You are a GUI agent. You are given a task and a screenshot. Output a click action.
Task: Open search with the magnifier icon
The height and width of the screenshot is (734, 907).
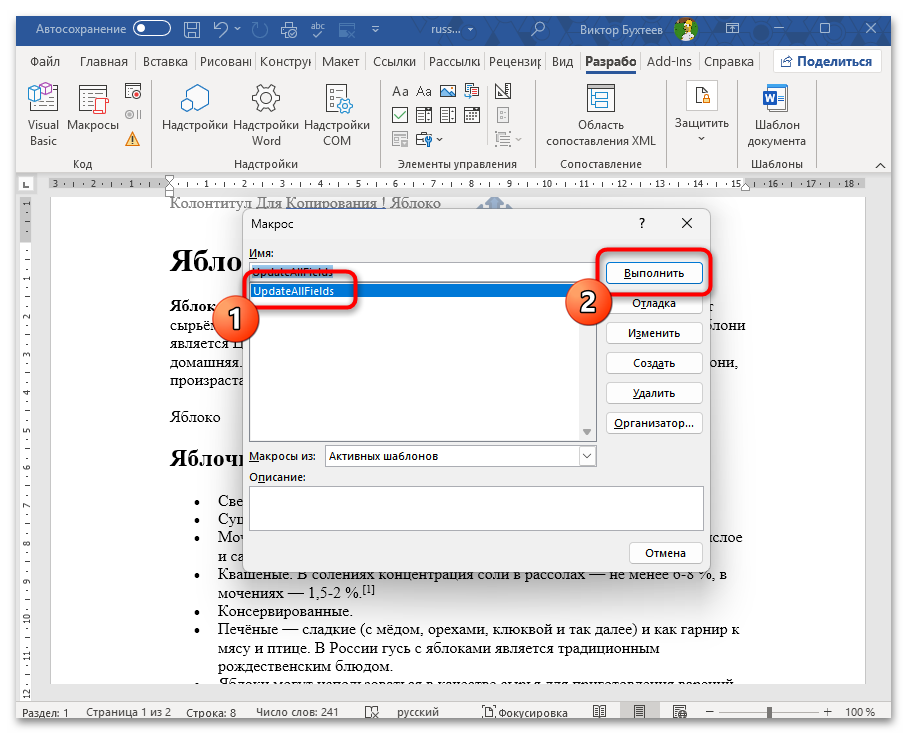(538, 28)
